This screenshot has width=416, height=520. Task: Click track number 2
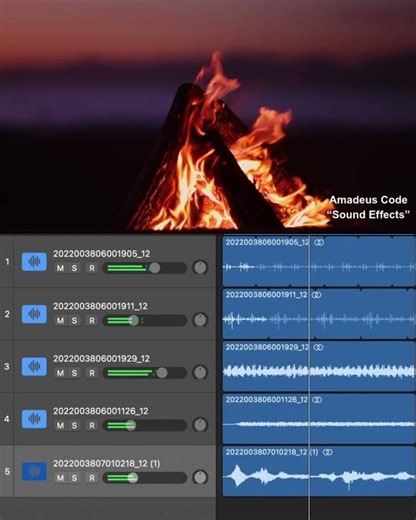pyautogui.click(x=7, y=314)
